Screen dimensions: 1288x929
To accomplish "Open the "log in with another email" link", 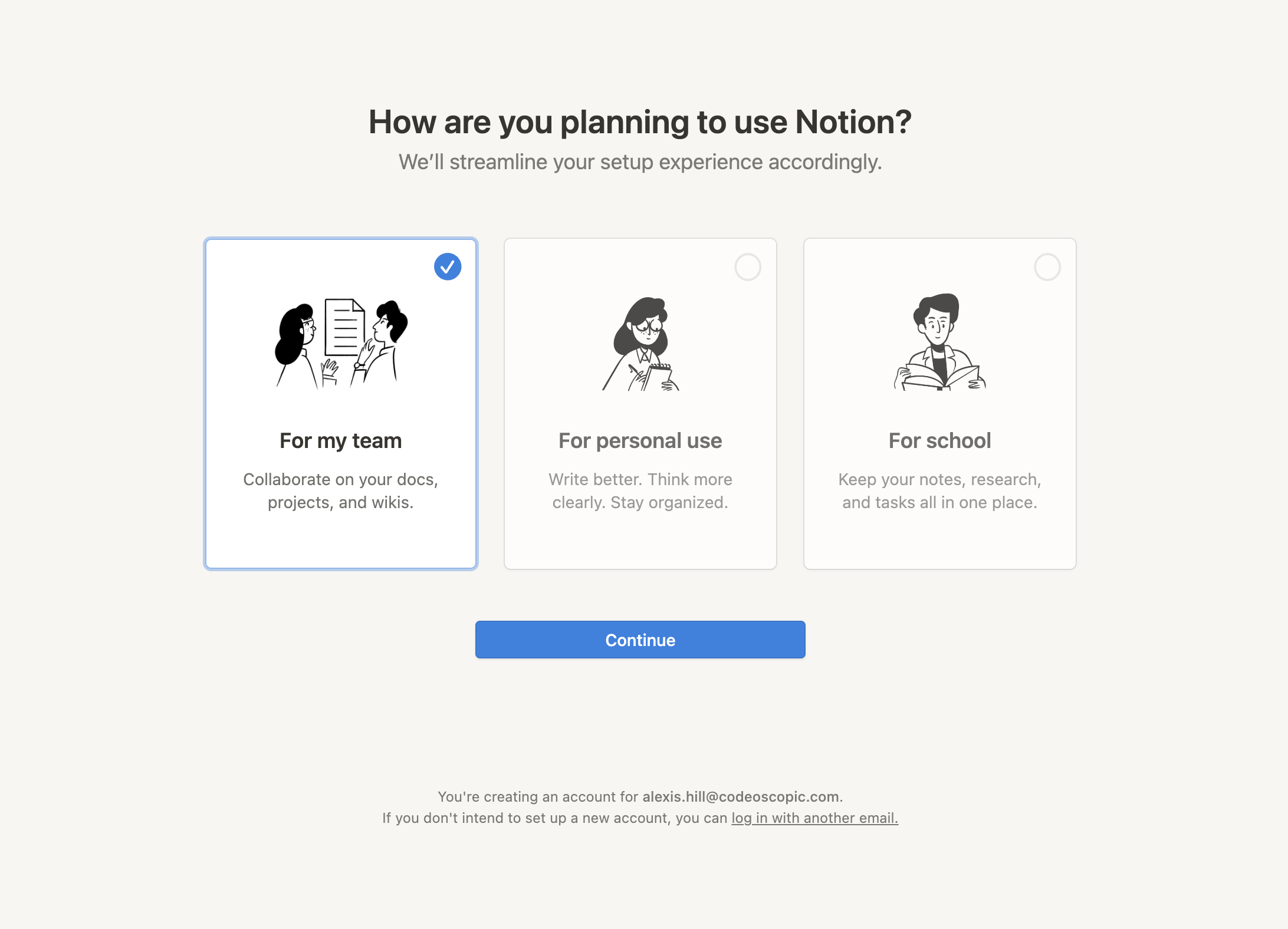I will [x=814, y=818].
